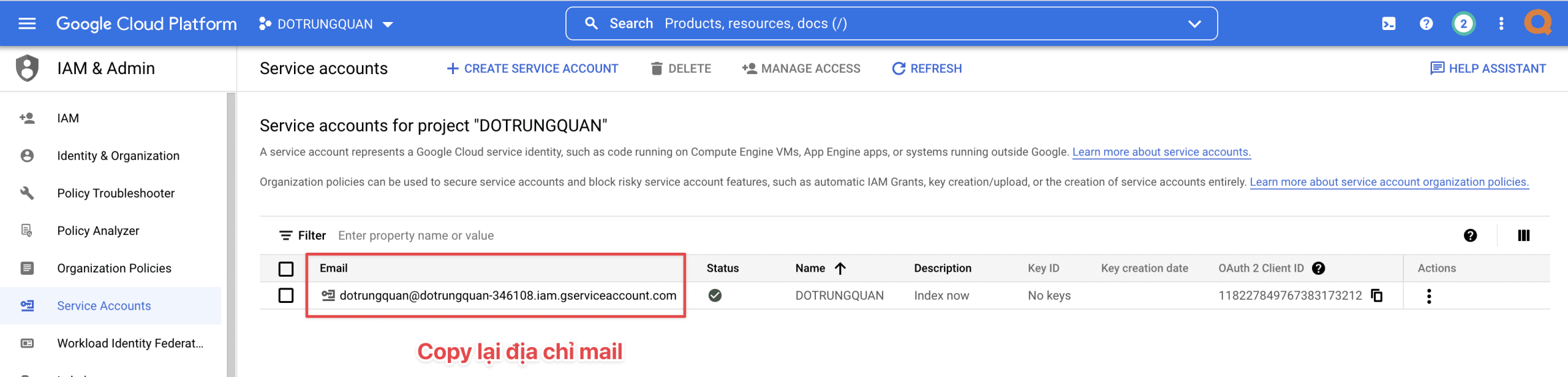View notifications badge showing 2
The width and height of the screenshot is (1568, 377).
tap(1463, 24)
